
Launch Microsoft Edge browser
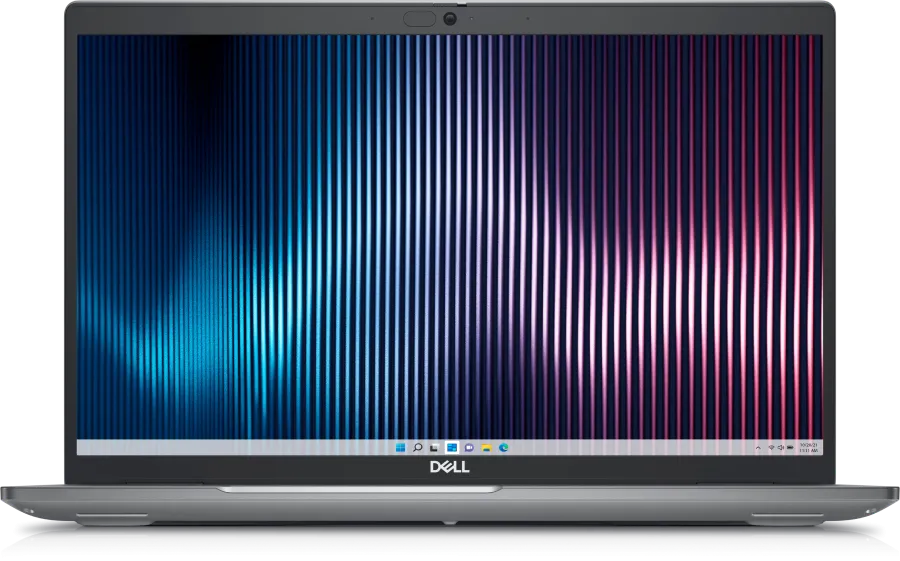[x=503, y=447]
